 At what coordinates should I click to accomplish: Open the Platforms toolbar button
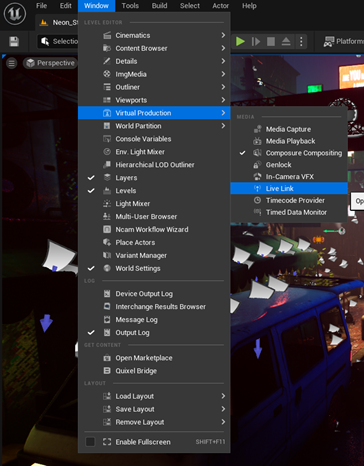(343, 41)
